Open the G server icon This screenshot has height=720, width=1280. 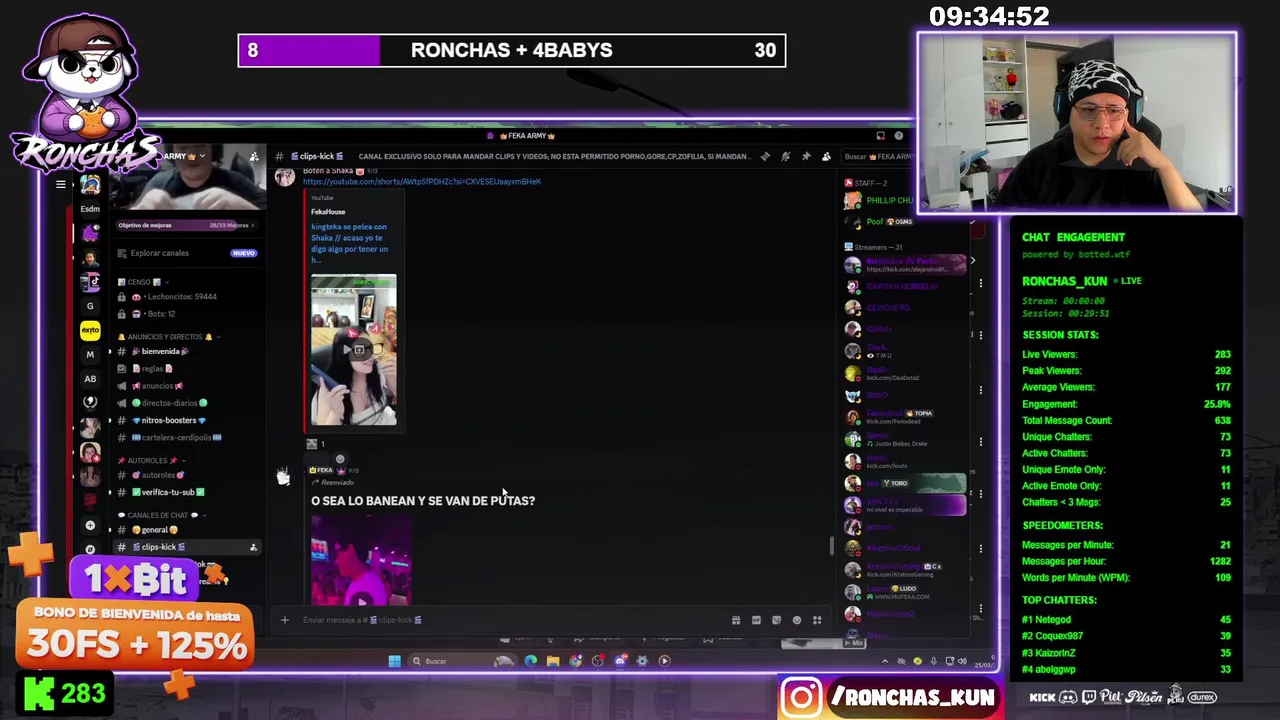point(90,306)
